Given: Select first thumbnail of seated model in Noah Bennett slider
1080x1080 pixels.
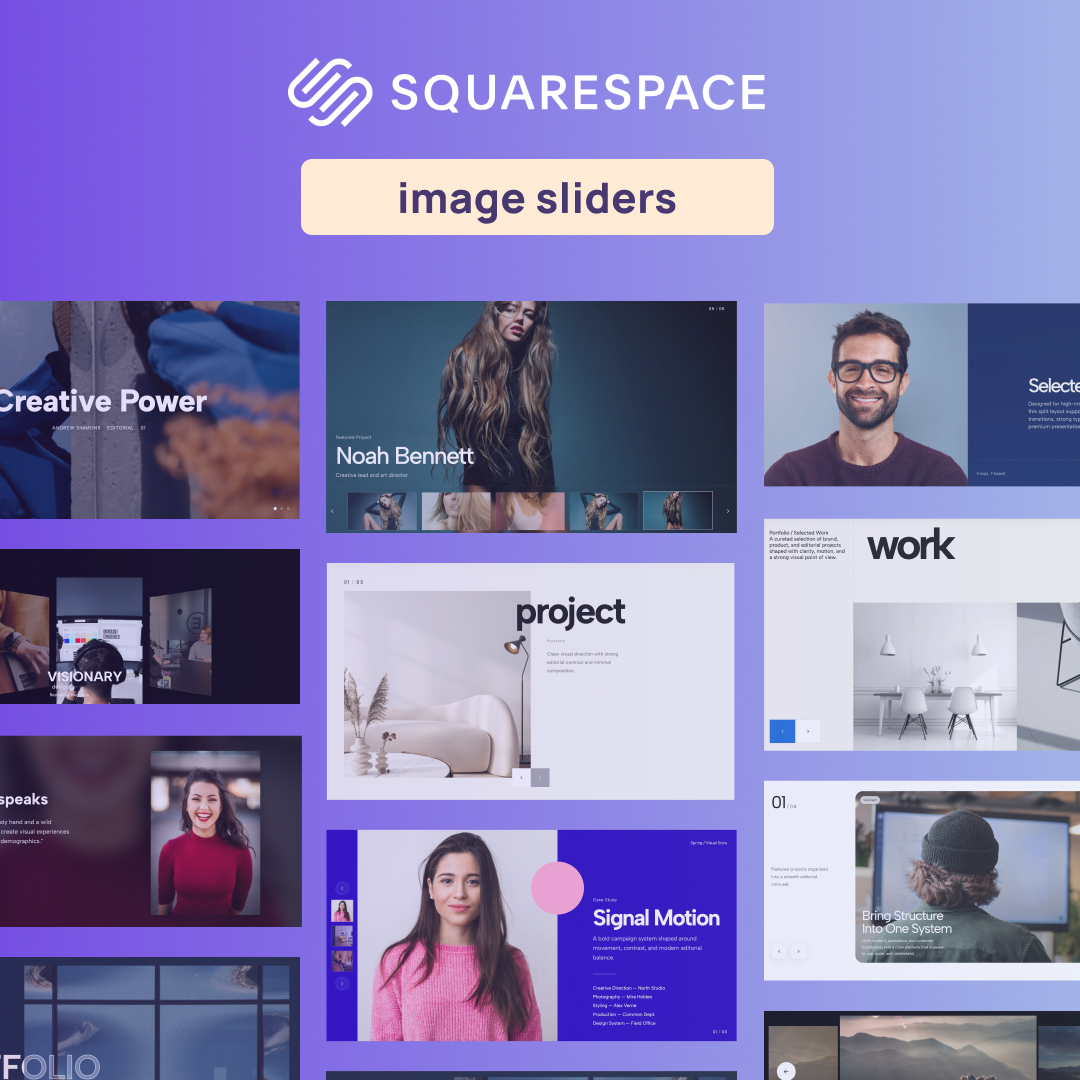Looking at the screenshot, I should coord(382,510).
